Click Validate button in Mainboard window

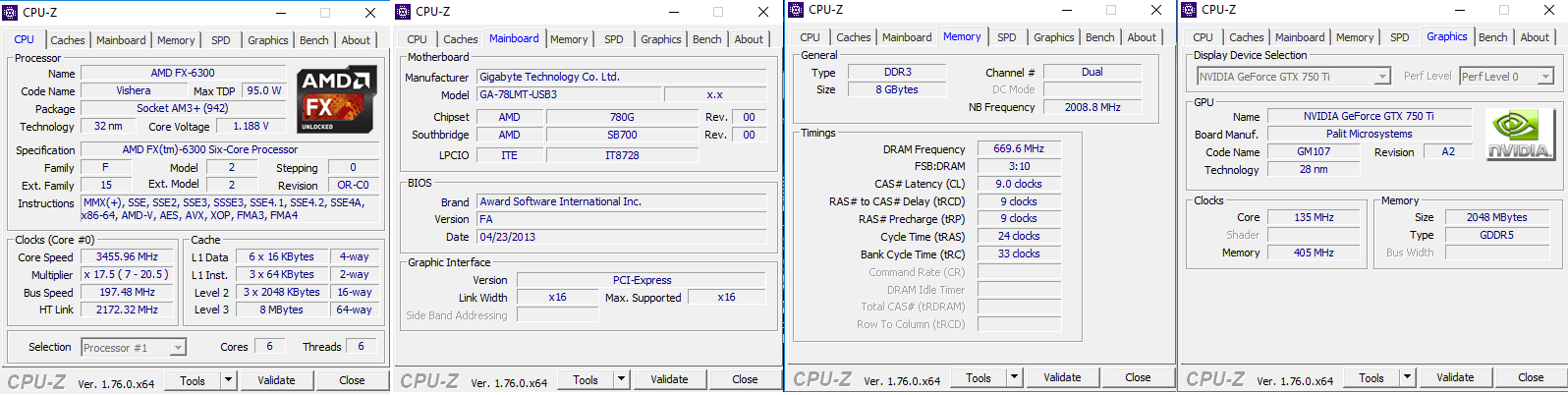coord(669,379)
